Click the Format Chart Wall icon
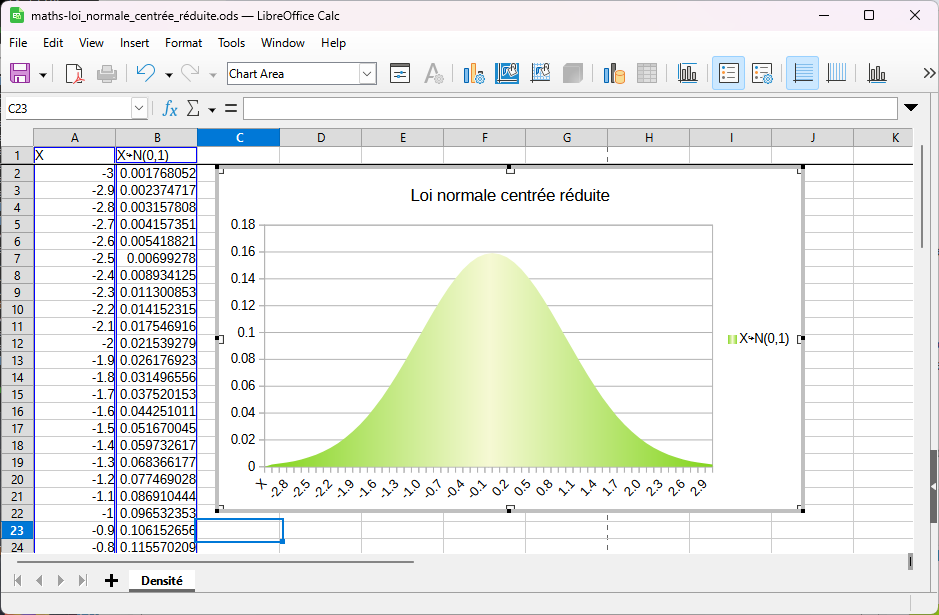939x615 pixels. tap(540, 74)
